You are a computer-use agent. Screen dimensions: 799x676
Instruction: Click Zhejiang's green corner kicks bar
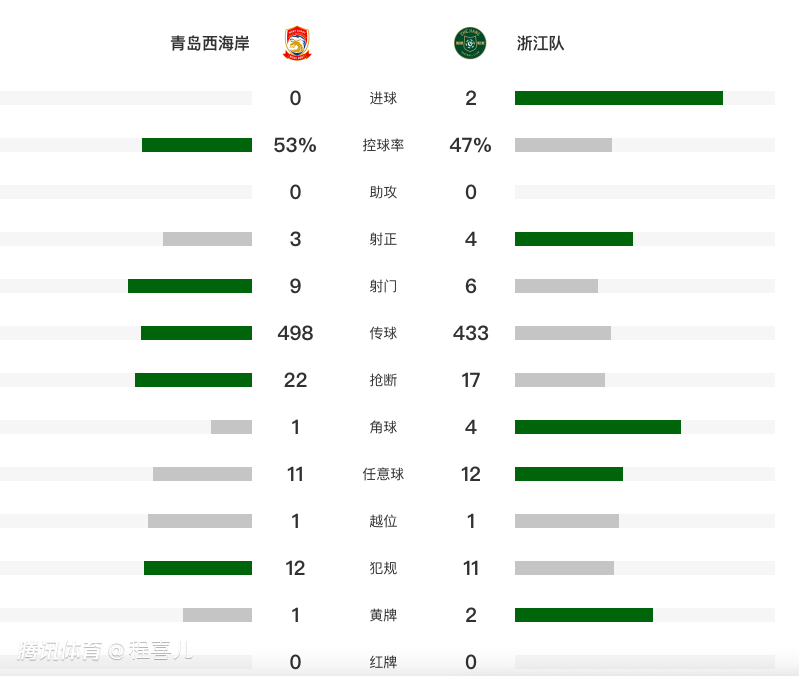598,427
